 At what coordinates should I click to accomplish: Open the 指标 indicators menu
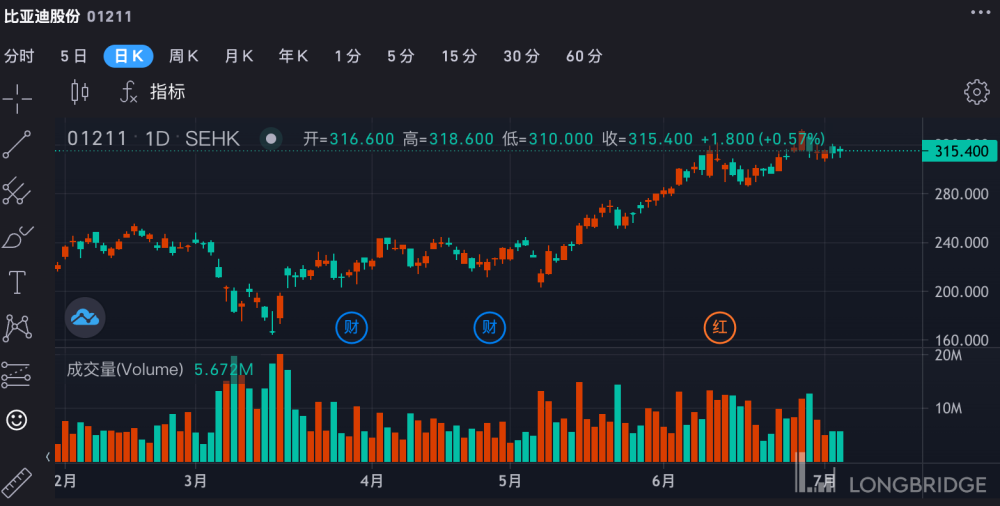(153, 92)
